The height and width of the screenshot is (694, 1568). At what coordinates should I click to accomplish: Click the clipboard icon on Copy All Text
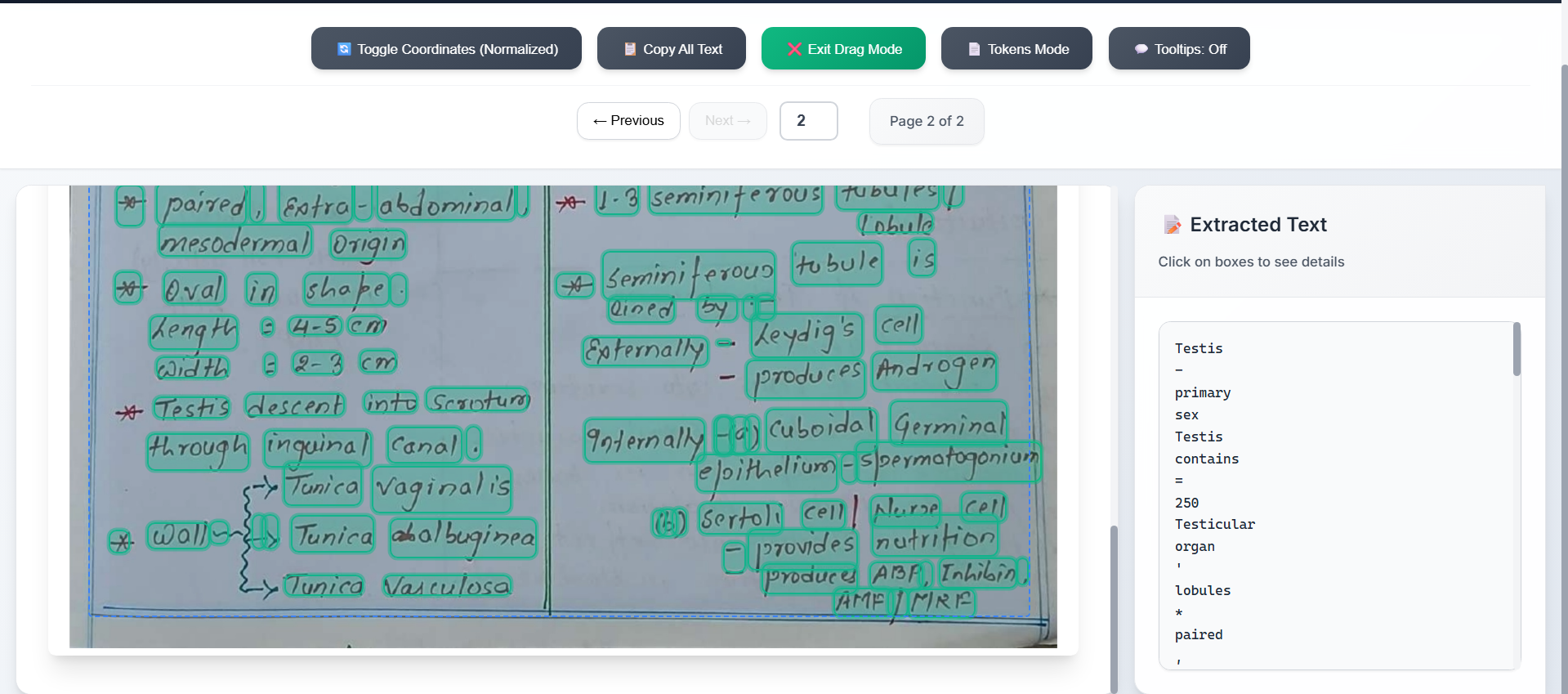(630, 49)
